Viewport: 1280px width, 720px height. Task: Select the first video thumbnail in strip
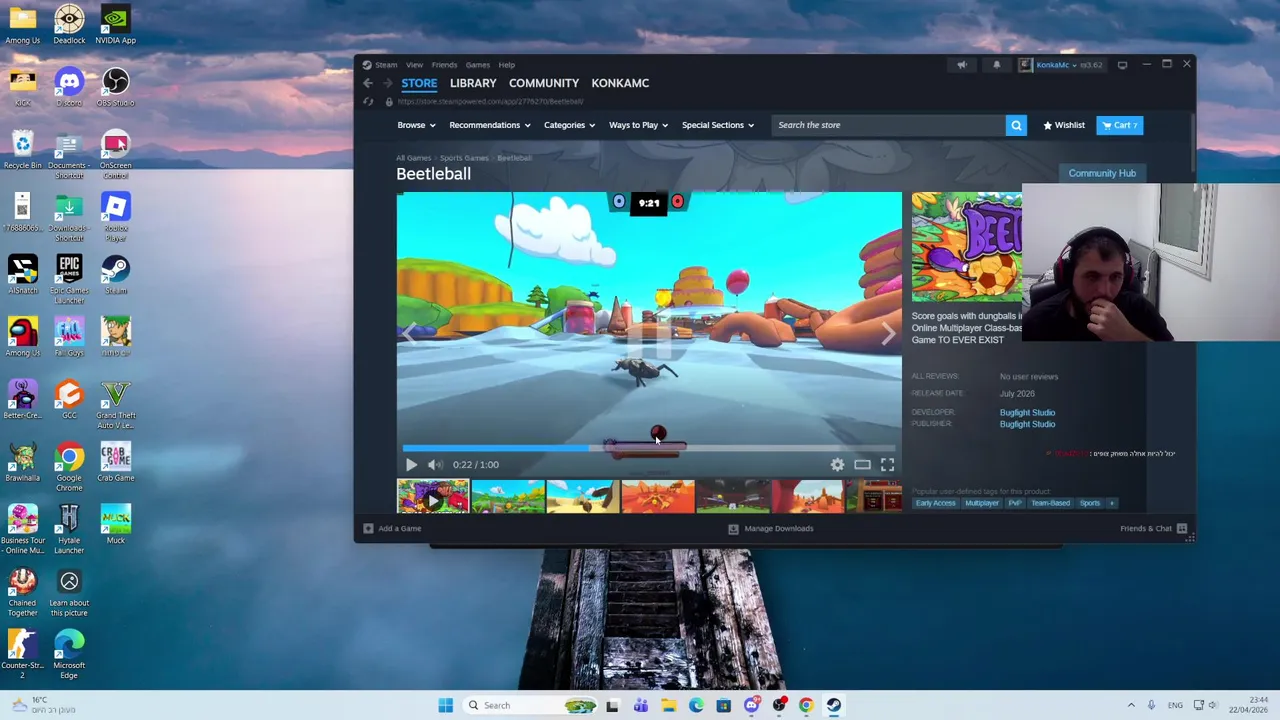click(x=433, y=497)
